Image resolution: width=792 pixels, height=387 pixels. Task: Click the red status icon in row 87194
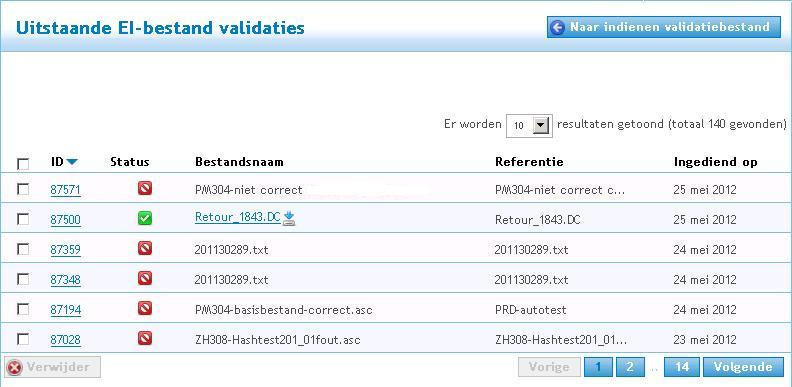[x=145, y=308]
